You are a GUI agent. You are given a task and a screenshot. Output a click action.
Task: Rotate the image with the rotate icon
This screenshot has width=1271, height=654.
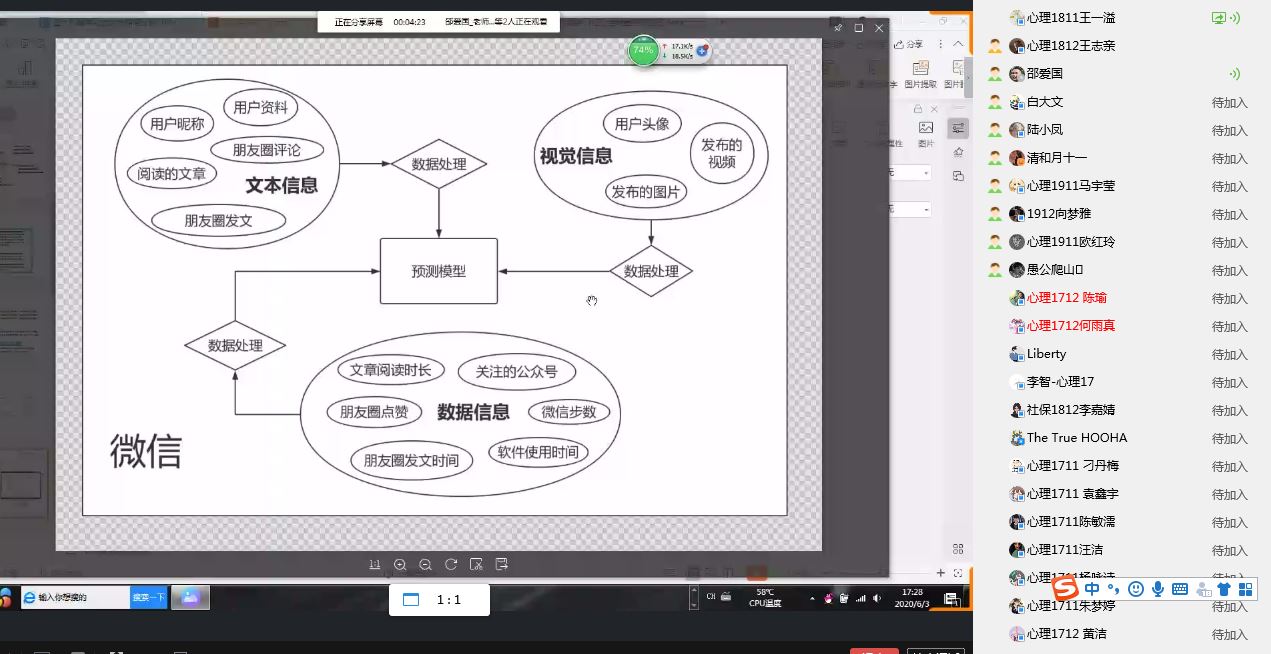coord(451,565)
